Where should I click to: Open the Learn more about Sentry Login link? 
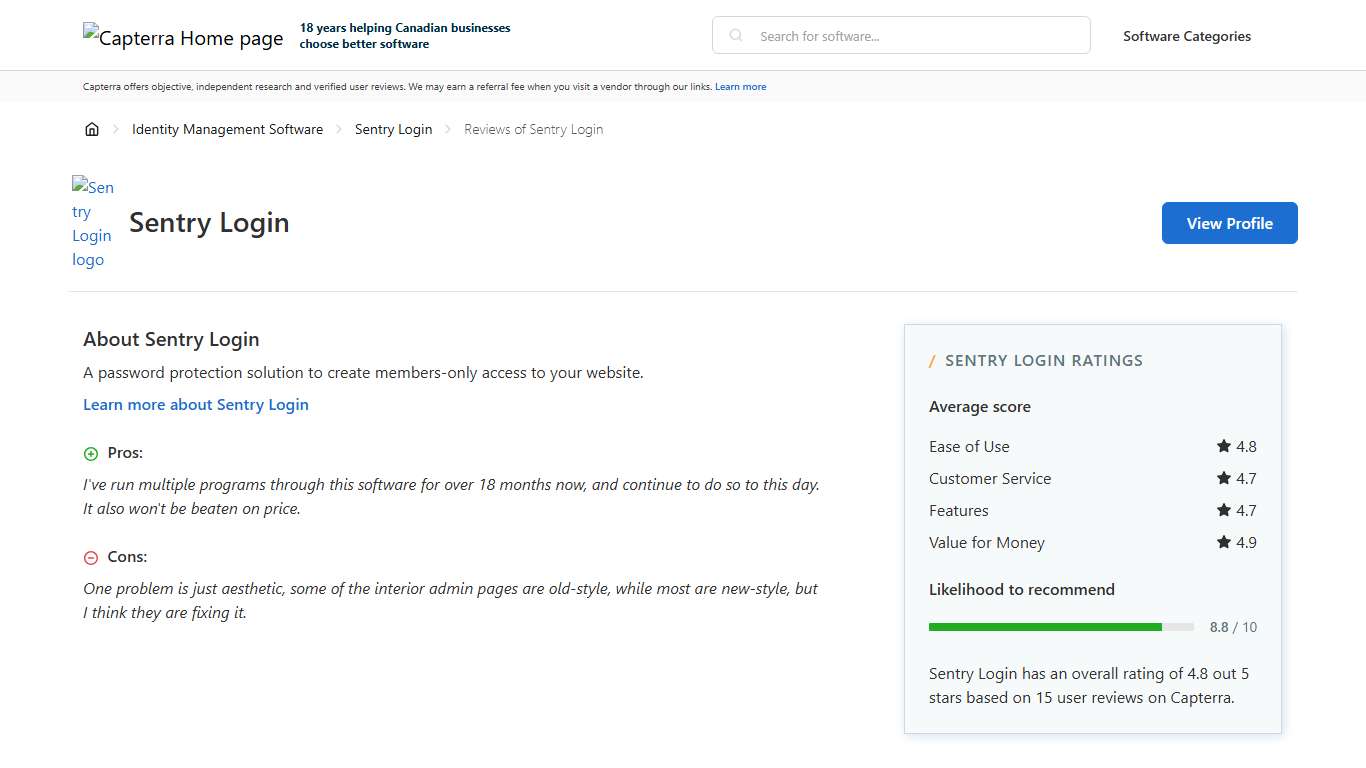(x=196, y=404)
